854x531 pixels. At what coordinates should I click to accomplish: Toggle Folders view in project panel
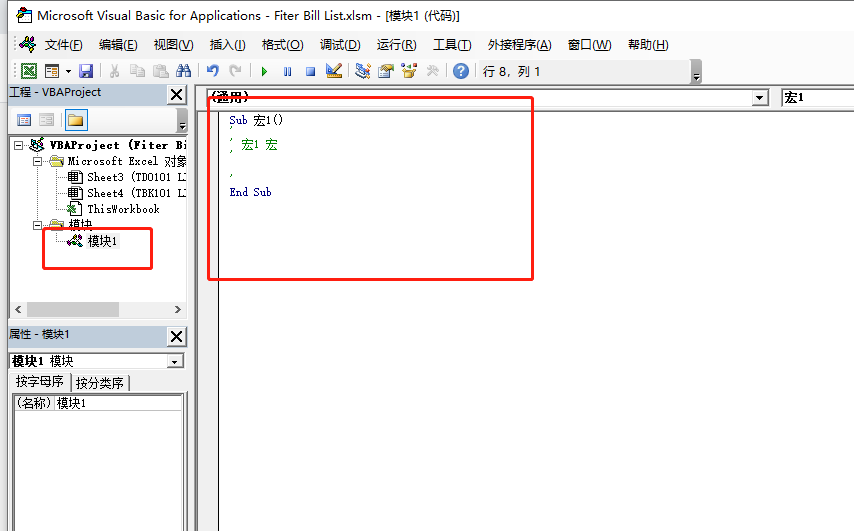coord(76,120)
